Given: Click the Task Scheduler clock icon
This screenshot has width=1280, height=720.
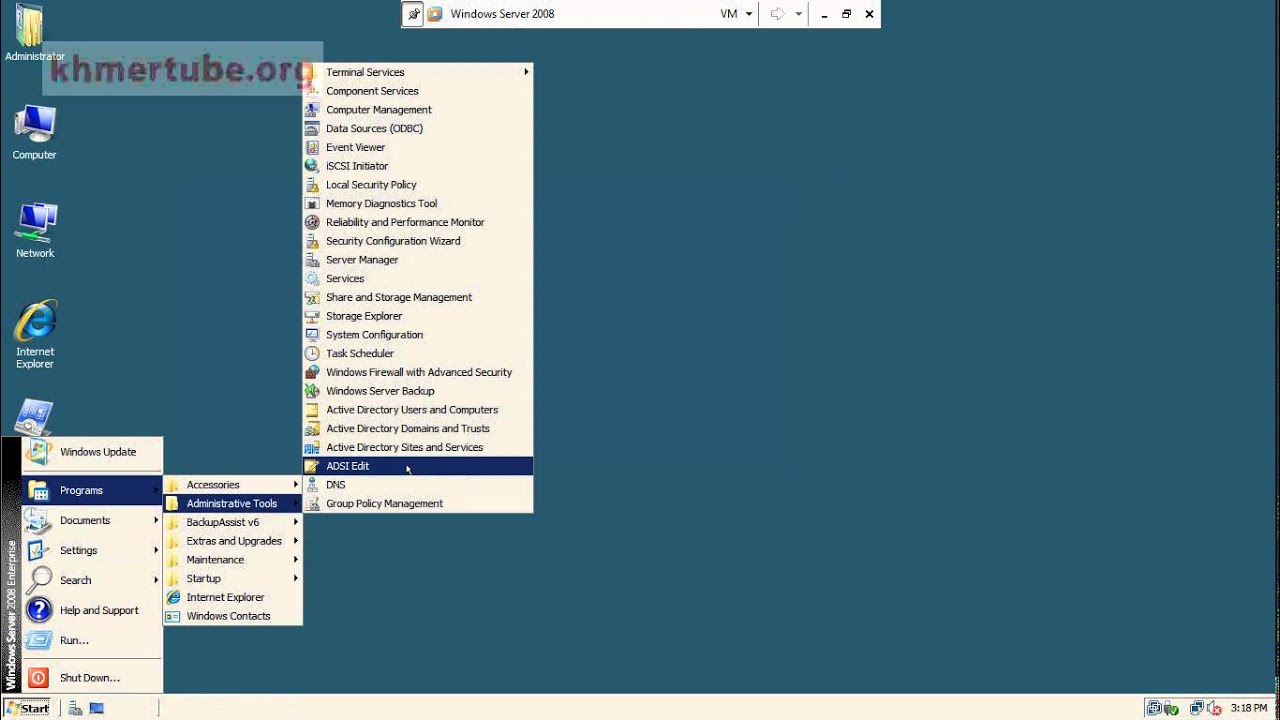Looking at the screenshot, I should pyautogui.click(x=312, y=353).
